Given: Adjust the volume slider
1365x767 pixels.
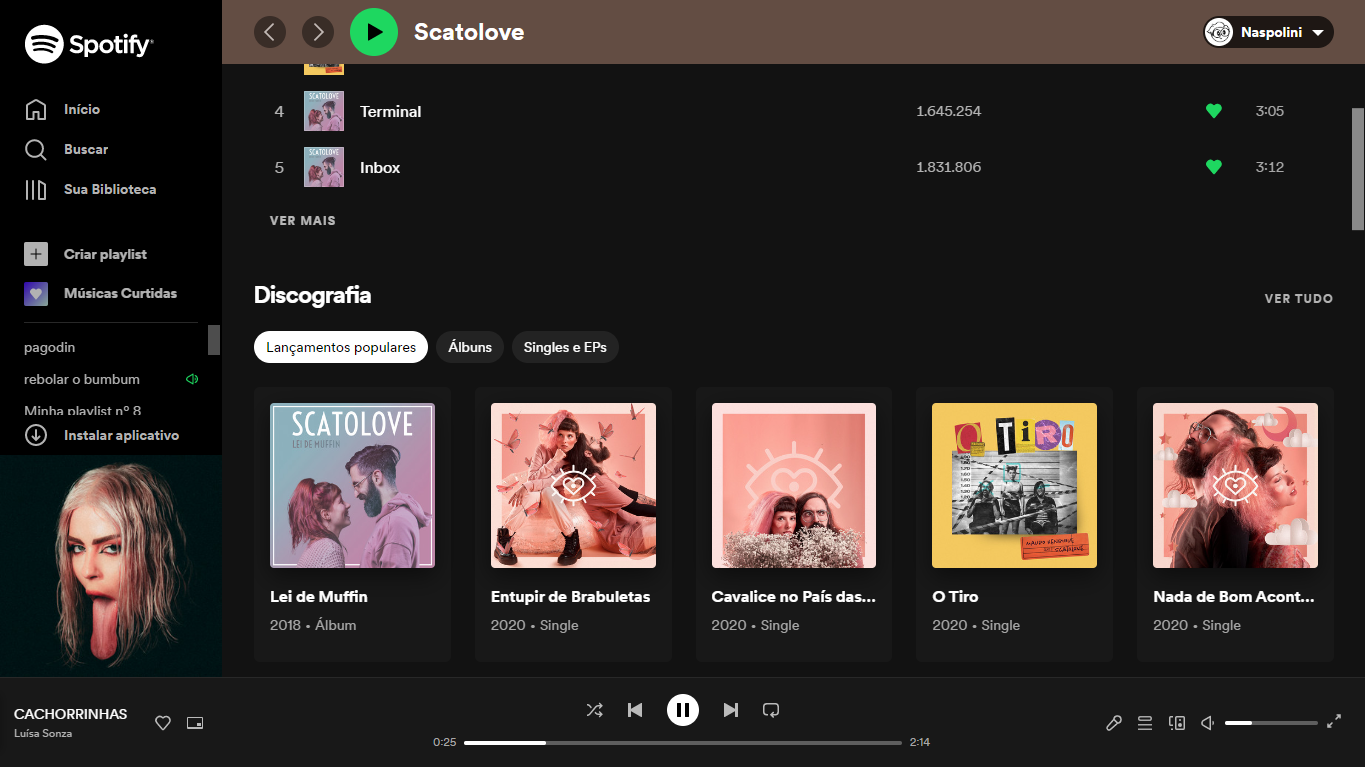Looking at the screenshot, I should point(1271,723).
